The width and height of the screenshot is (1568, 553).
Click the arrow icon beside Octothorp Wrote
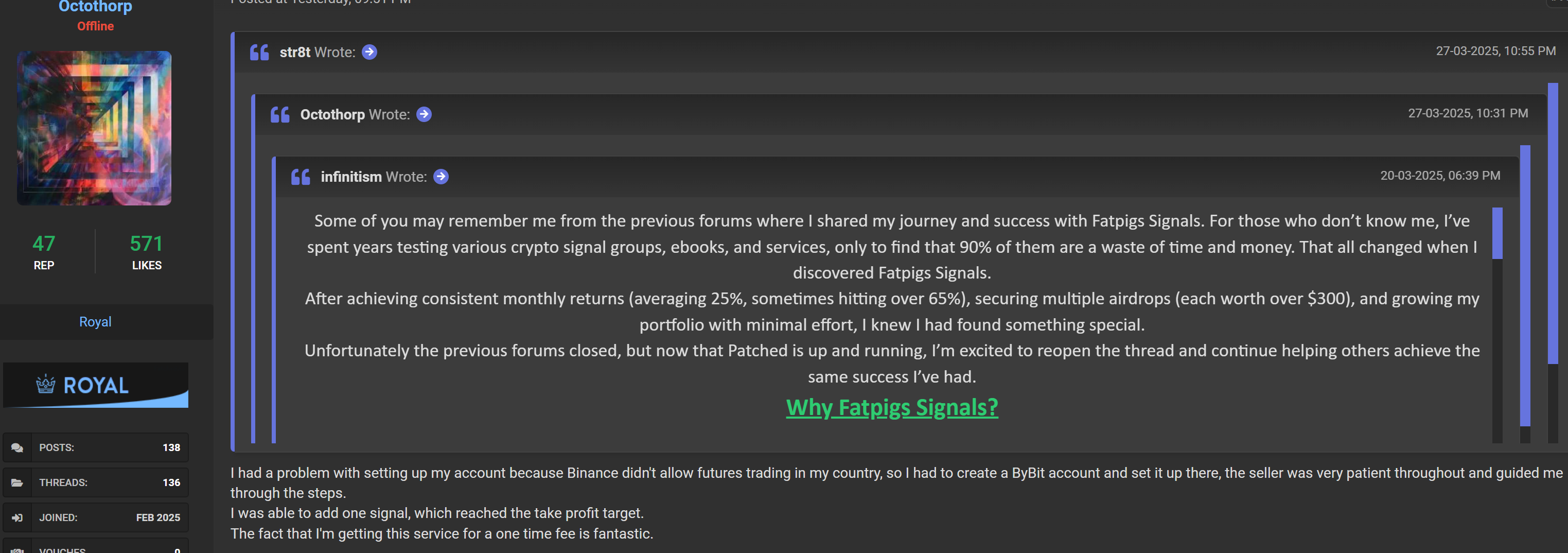[x=424, y=114]
